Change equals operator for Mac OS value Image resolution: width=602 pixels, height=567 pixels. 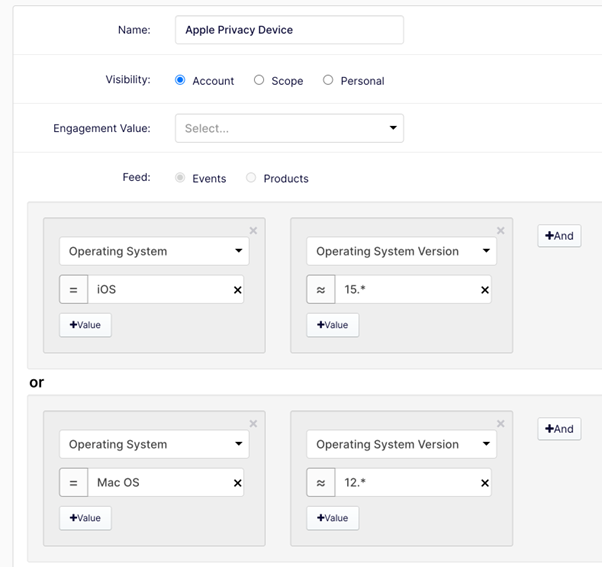coord(73,483)
